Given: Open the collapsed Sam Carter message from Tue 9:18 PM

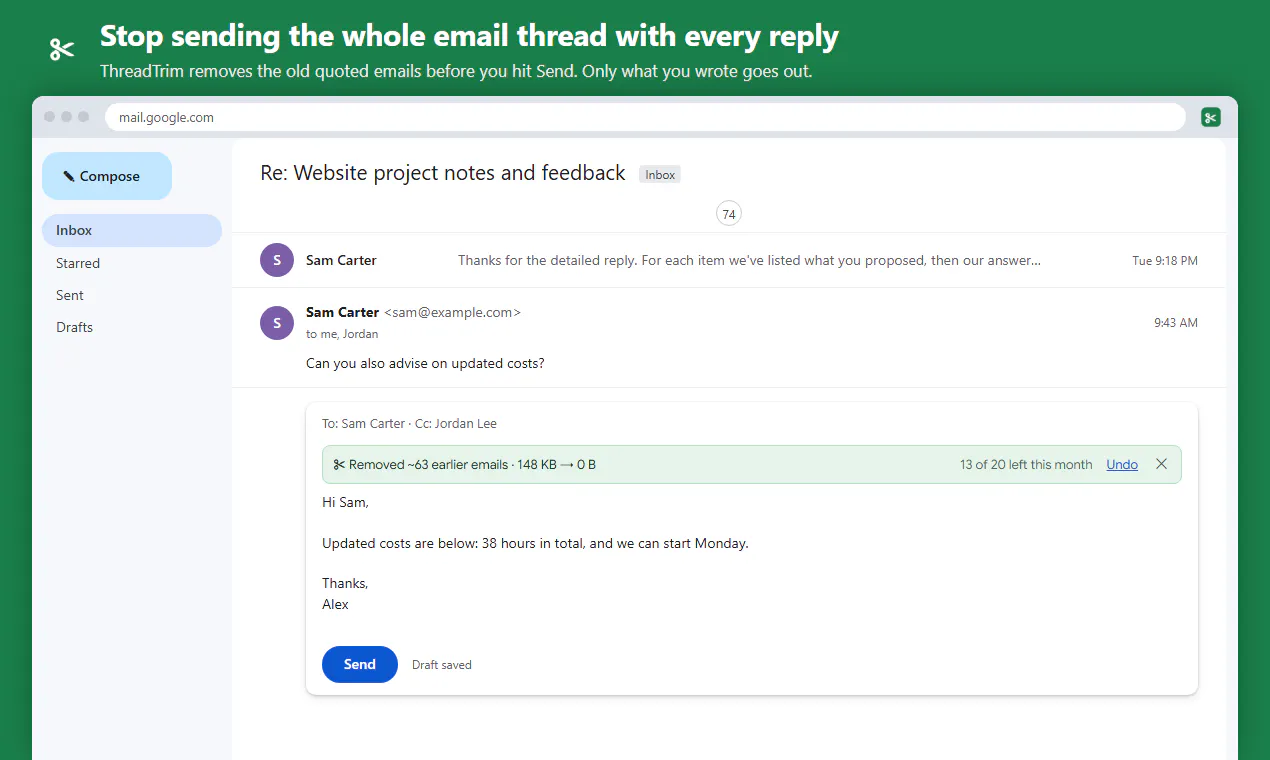Looking at the screenshot, I should [728, 260].
